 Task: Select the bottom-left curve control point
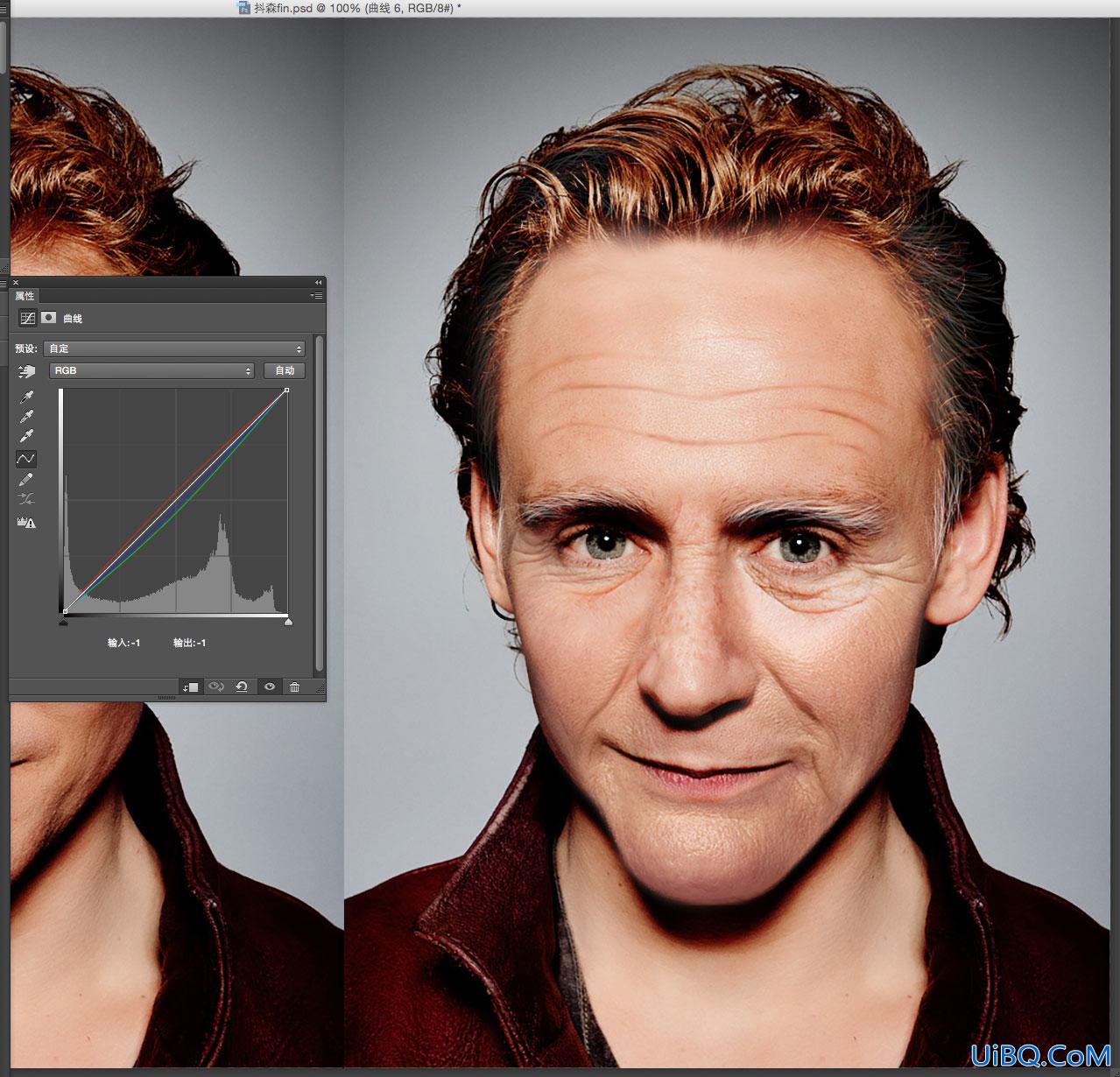65,611
